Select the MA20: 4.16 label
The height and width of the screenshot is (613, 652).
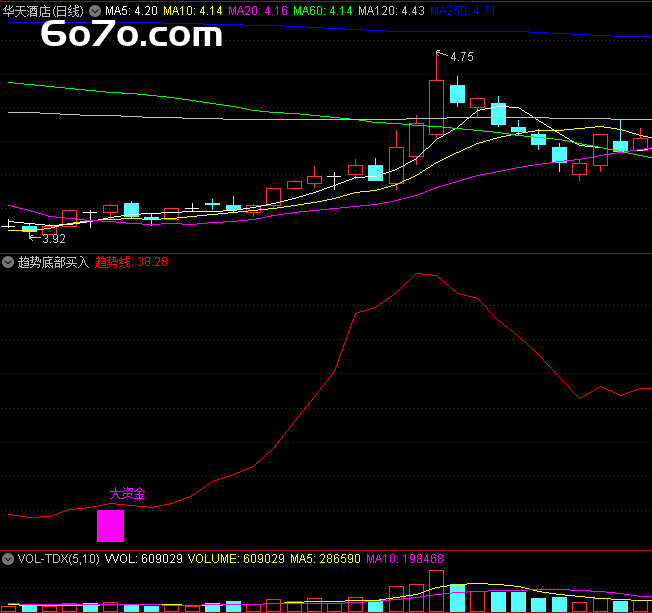pos(258,11)
